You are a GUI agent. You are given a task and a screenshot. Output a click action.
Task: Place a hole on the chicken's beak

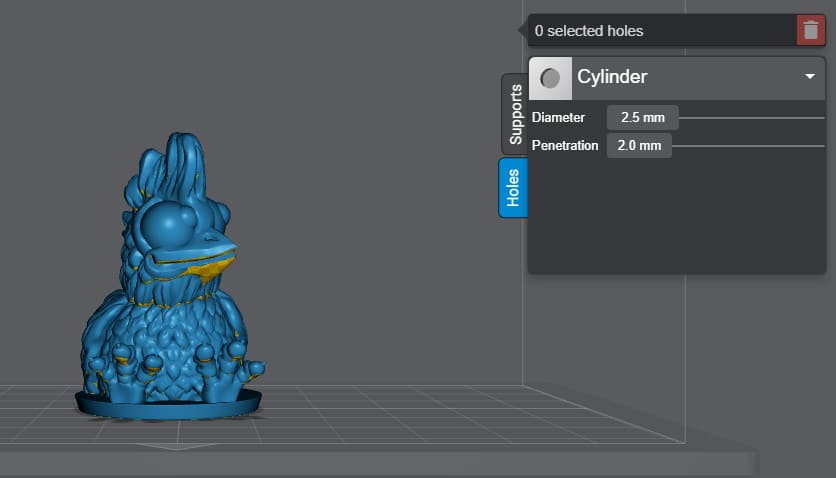(x=213, y=257)
